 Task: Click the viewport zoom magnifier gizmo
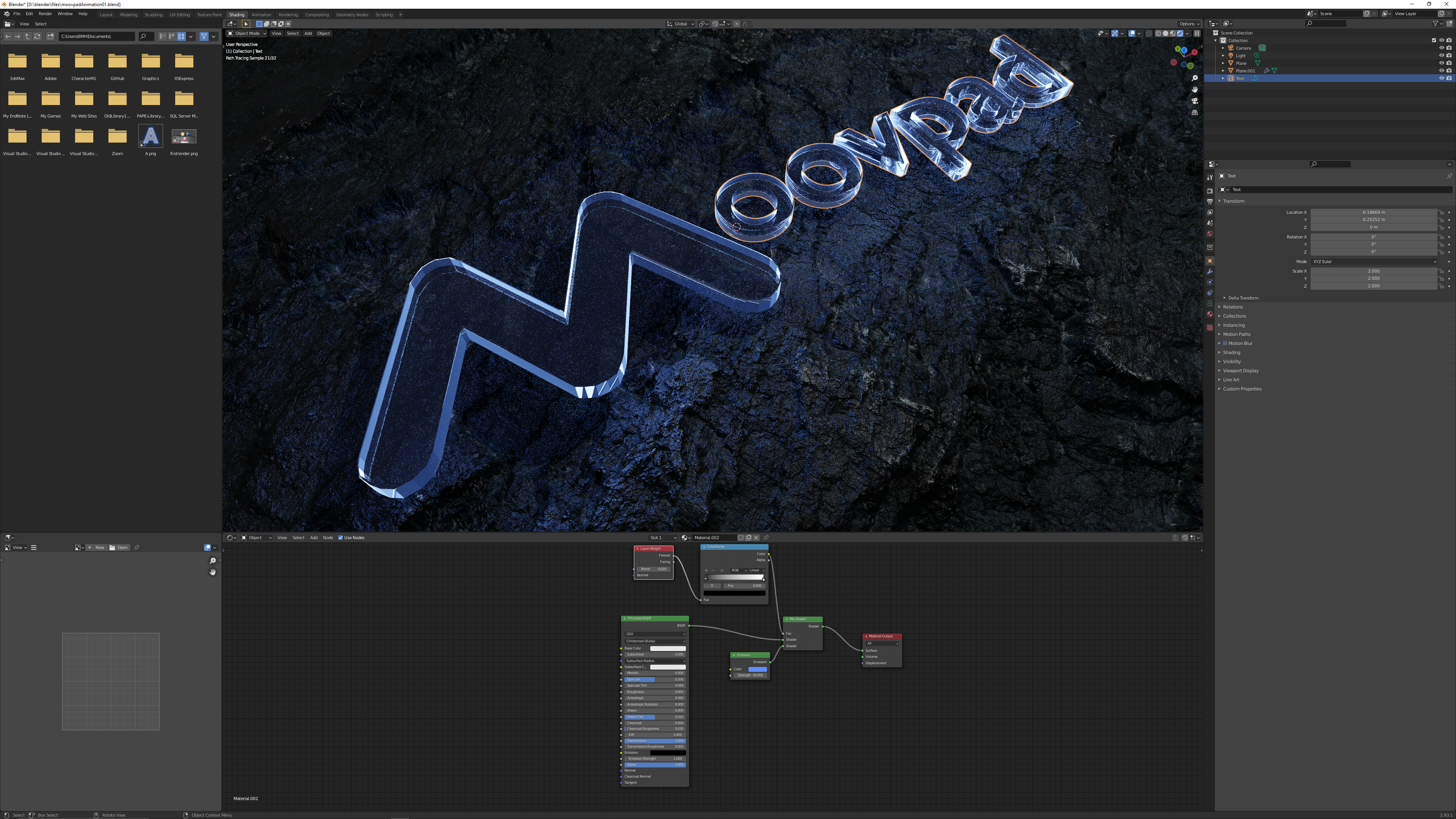point(1194,78)
